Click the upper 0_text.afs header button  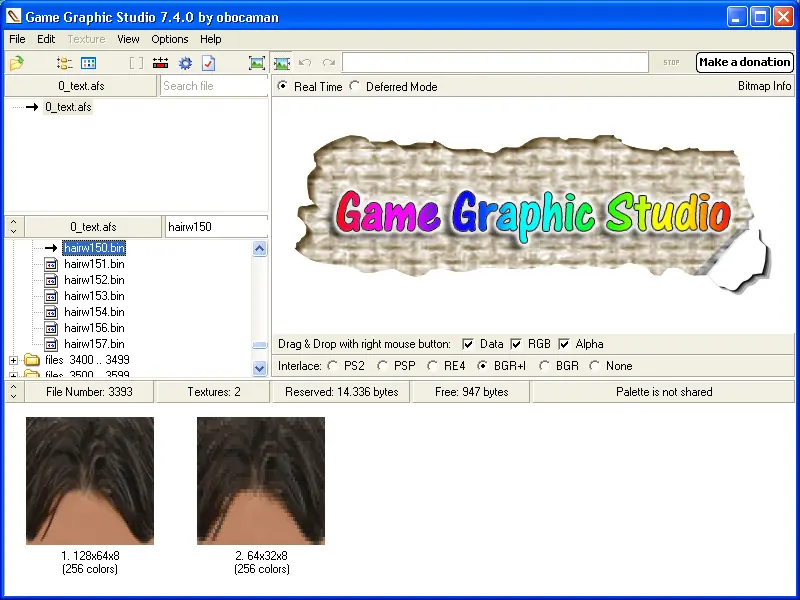tap(81, 86)
